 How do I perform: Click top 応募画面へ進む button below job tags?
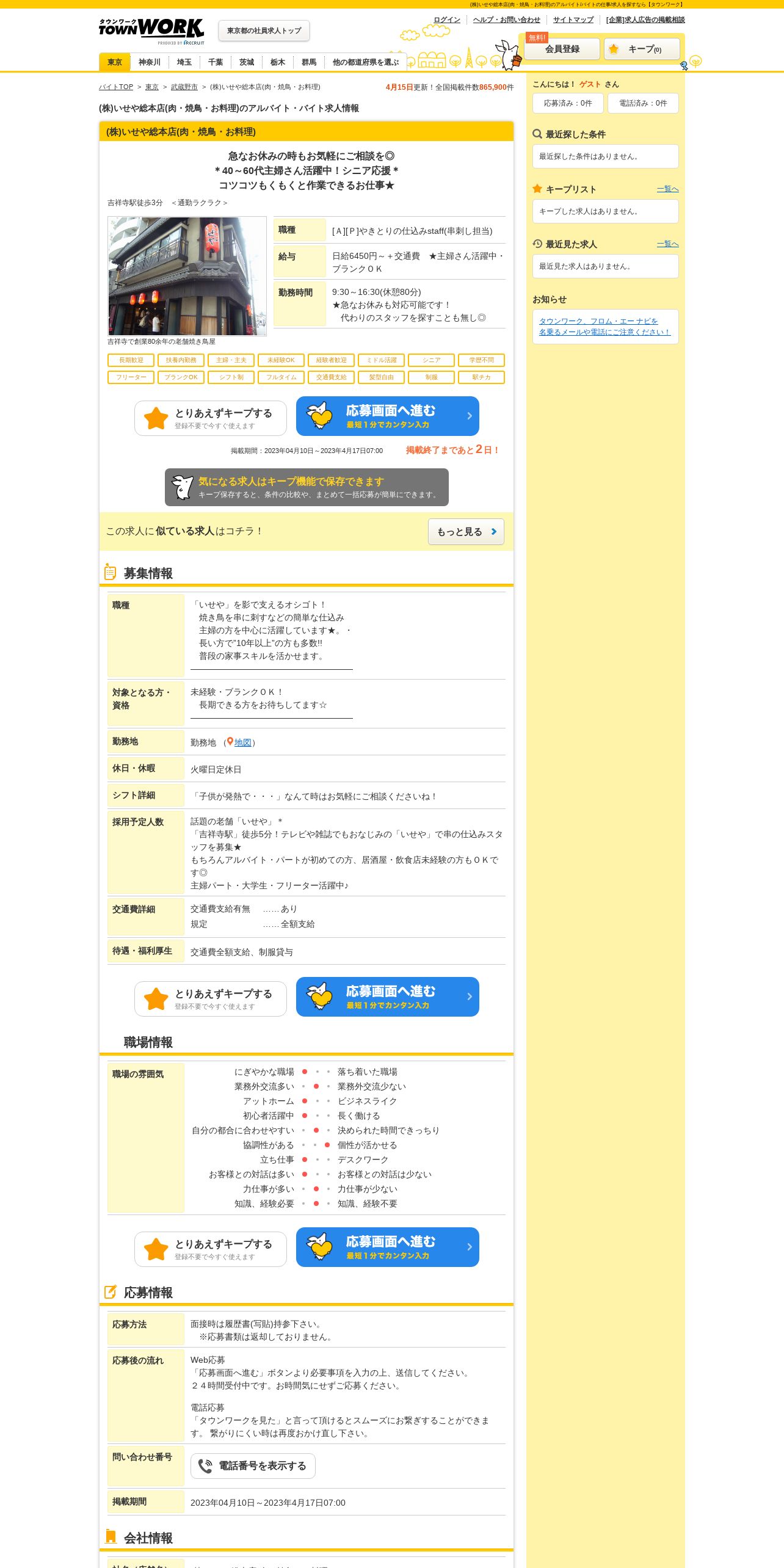388,416
